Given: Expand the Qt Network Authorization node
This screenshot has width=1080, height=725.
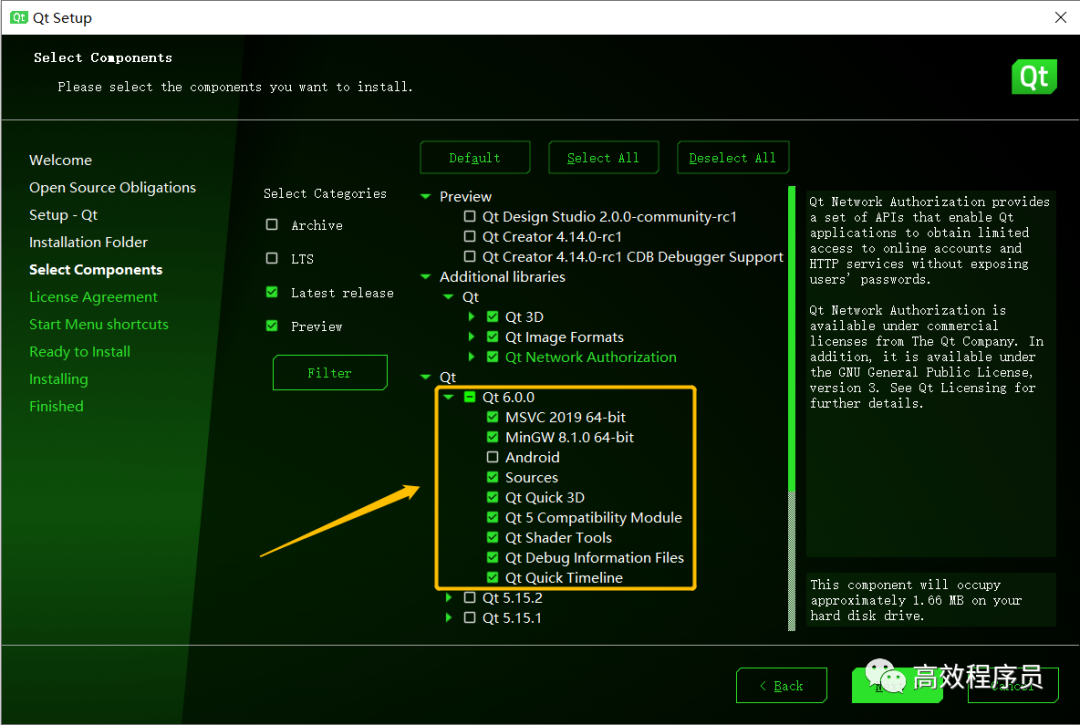Looking at the screenshot, I should [471, 357].
